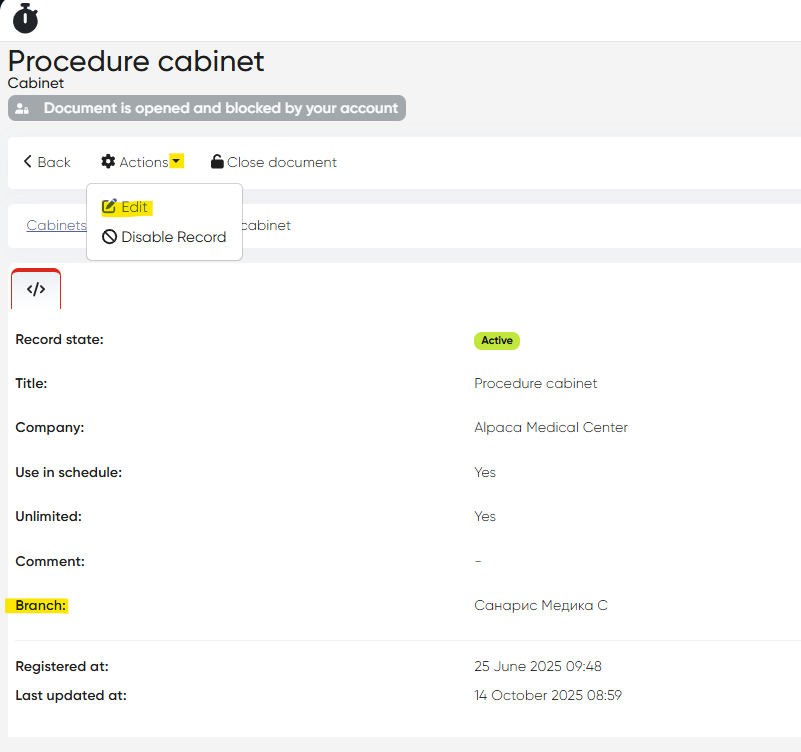Click the pencil icon next to Edit
This screenshot has height=752, width=801.
[x=110, y=207]
